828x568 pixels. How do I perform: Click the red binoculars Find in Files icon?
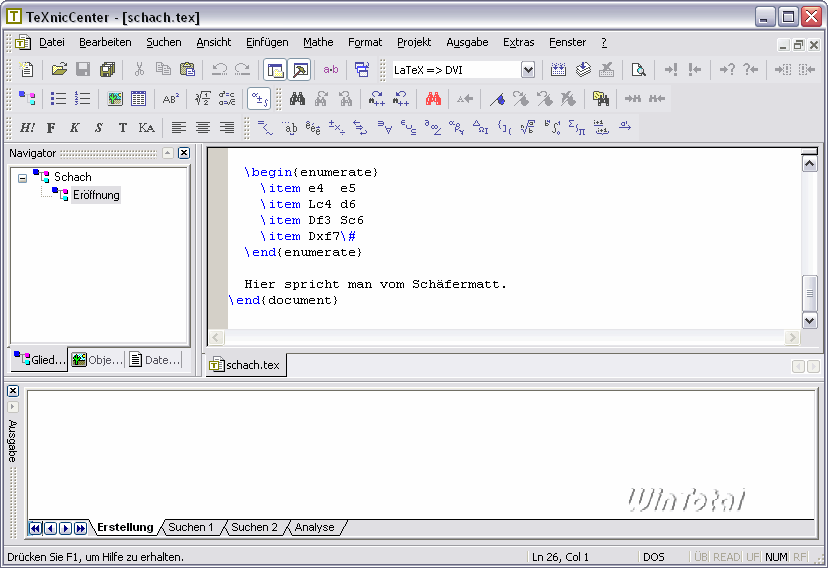(x=433, y=99)
